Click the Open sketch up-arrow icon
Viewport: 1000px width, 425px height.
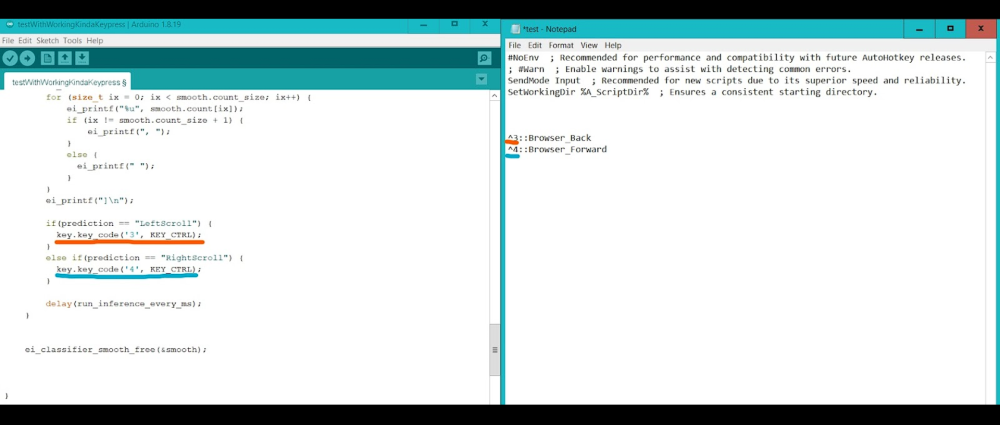[64, 59]
